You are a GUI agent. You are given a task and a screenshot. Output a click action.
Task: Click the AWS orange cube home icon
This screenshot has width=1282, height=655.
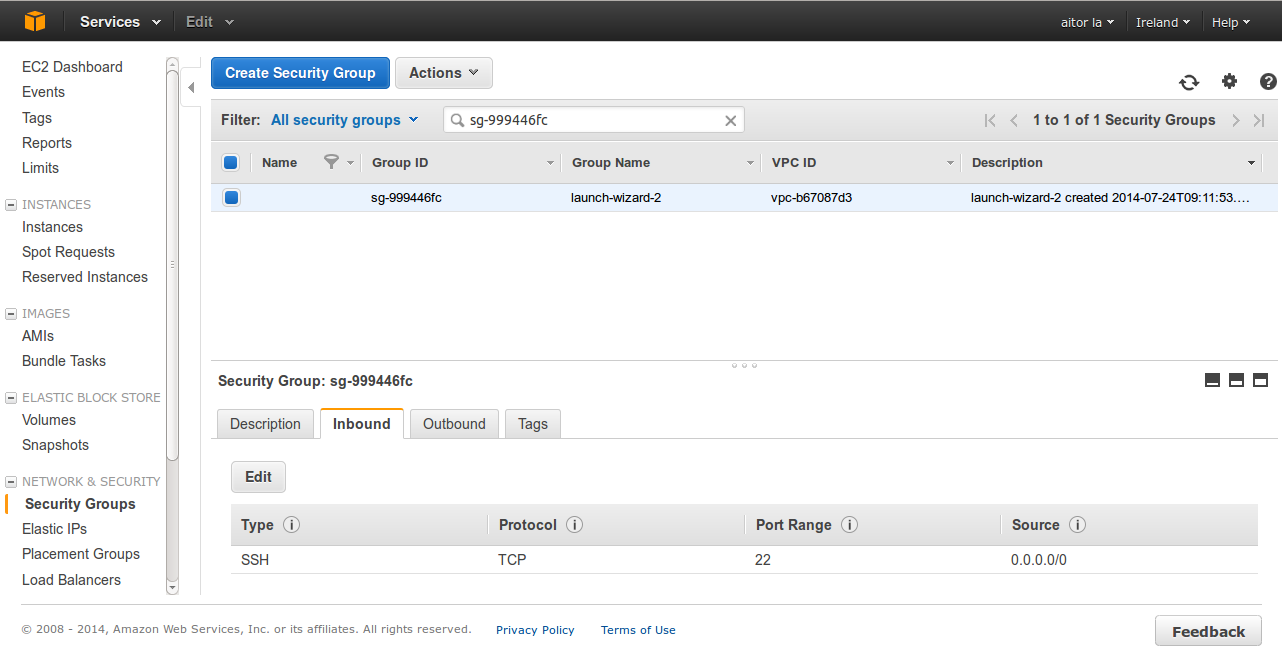pos(35,21)
